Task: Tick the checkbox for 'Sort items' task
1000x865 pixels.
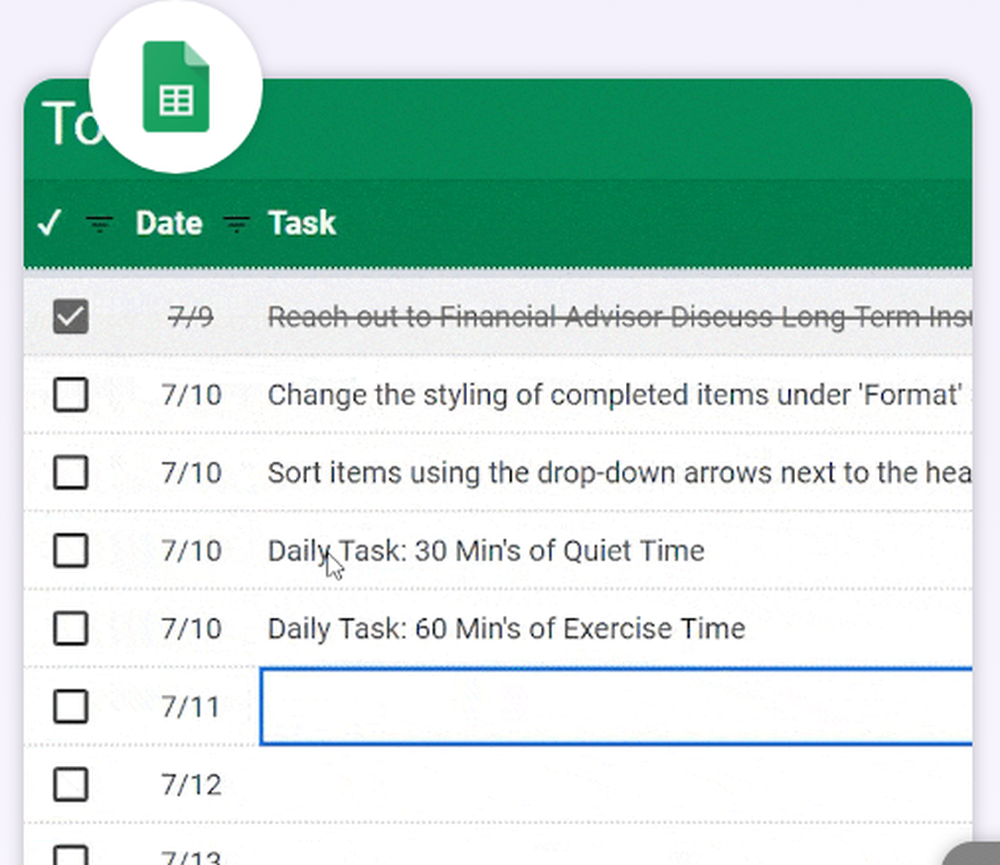Action: [70, 472]
